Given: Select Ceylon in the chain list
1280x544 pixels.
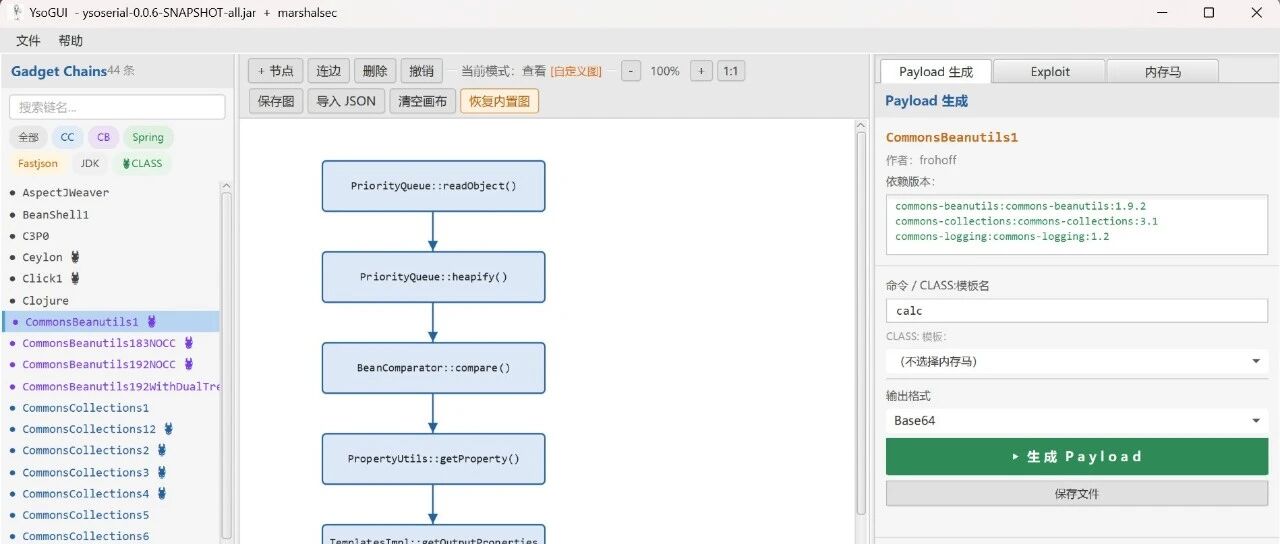Looking at the screenshot, I should [x=111, y=257].
